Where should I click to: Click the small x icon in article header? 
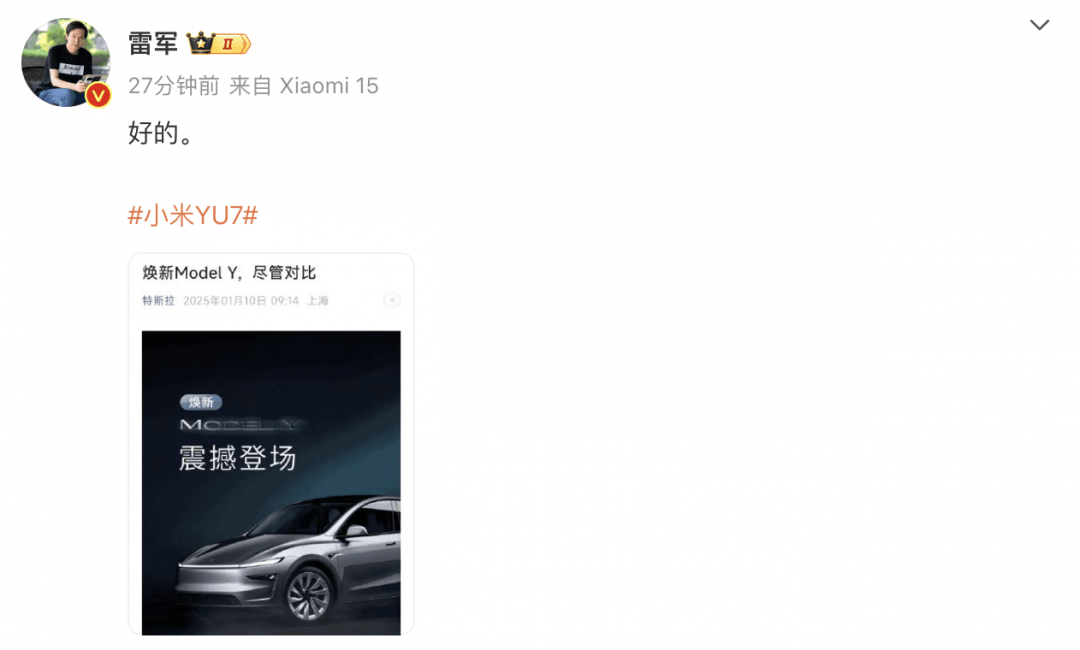click(392, 300)
